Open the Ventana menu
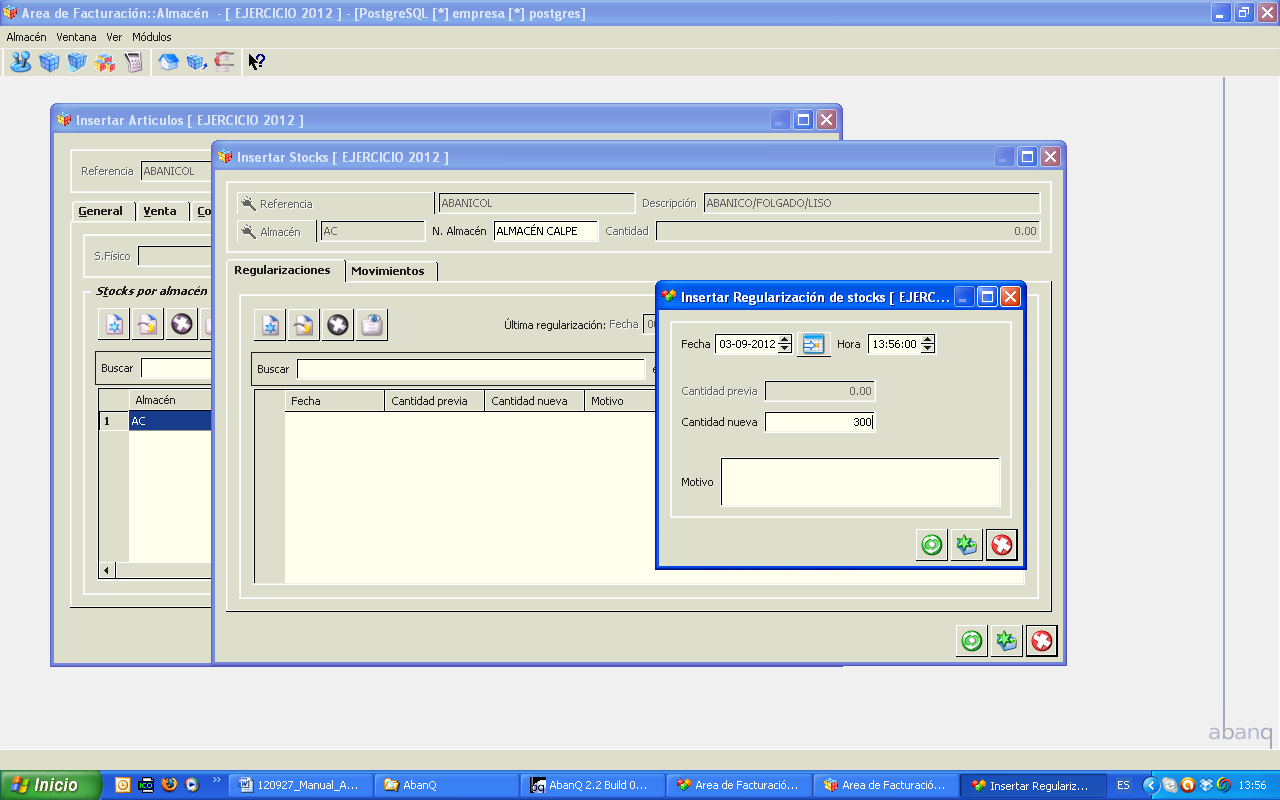Viewport: 1280px width, 800px height. pyautogui.click(x=76, y=37)
